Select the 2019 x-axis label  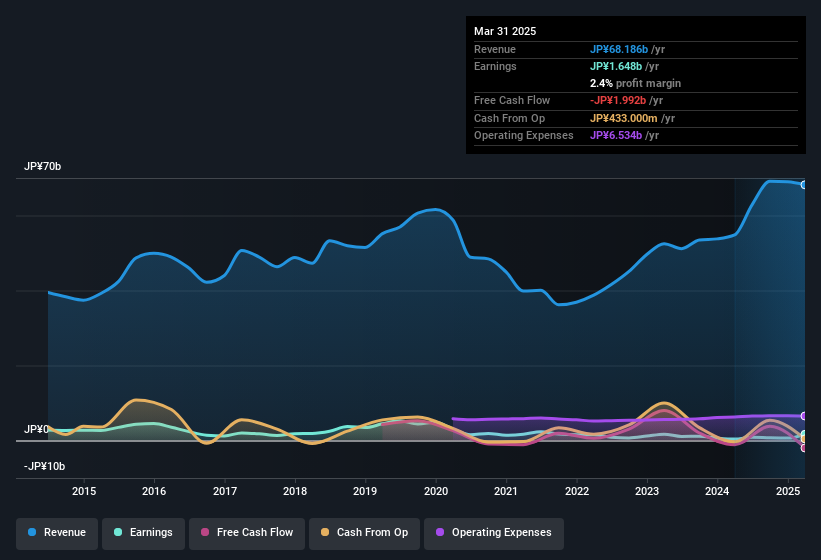tap(365, 491)
